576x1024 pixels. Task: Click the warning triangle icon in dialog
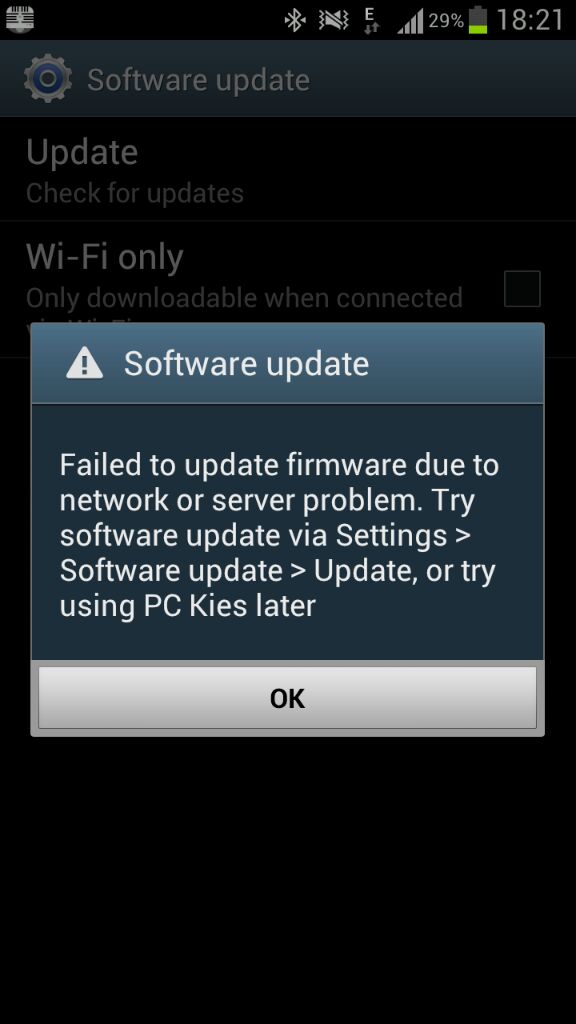click(84, 363)
